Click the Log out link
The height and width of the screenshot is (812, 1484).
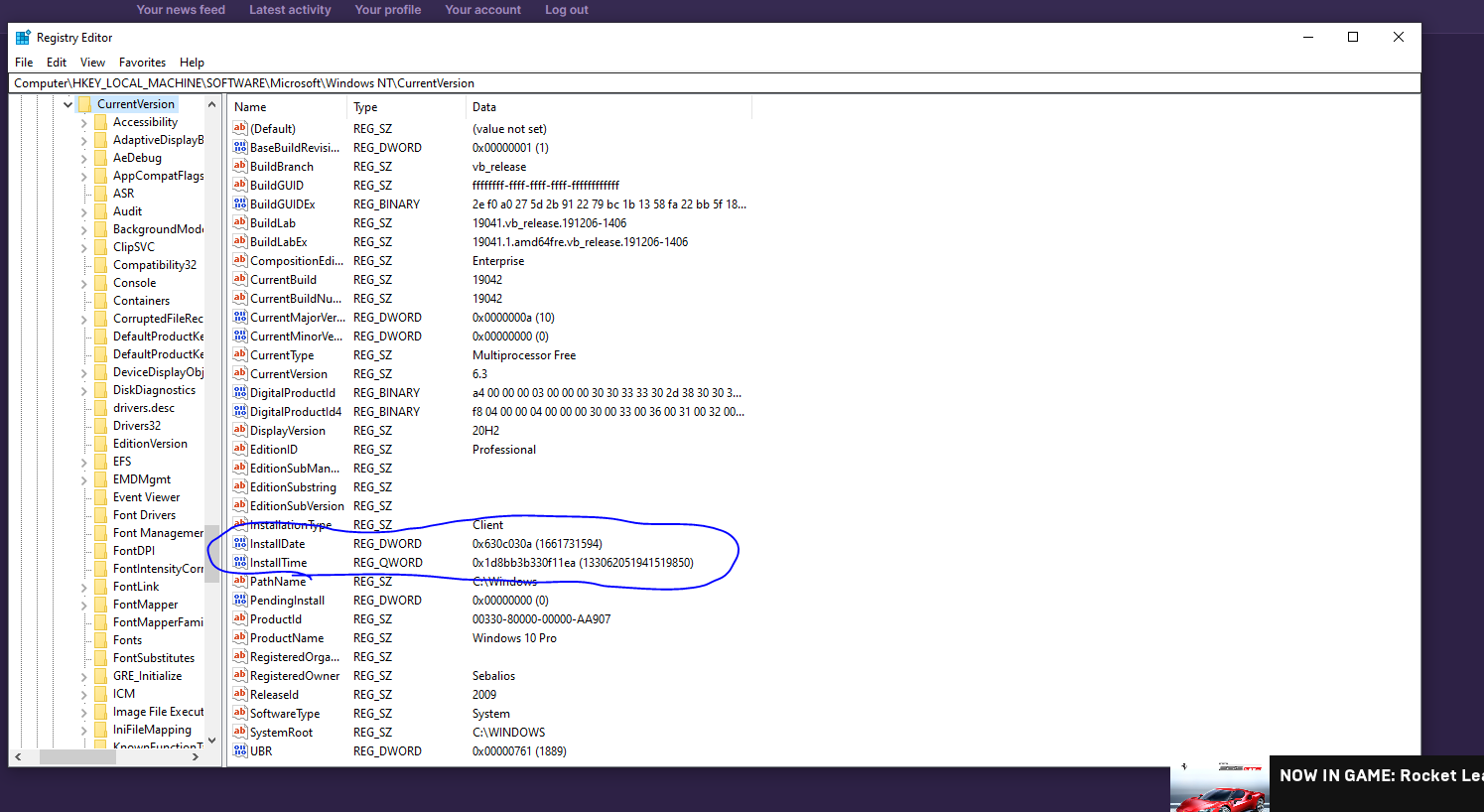point(567,10)
